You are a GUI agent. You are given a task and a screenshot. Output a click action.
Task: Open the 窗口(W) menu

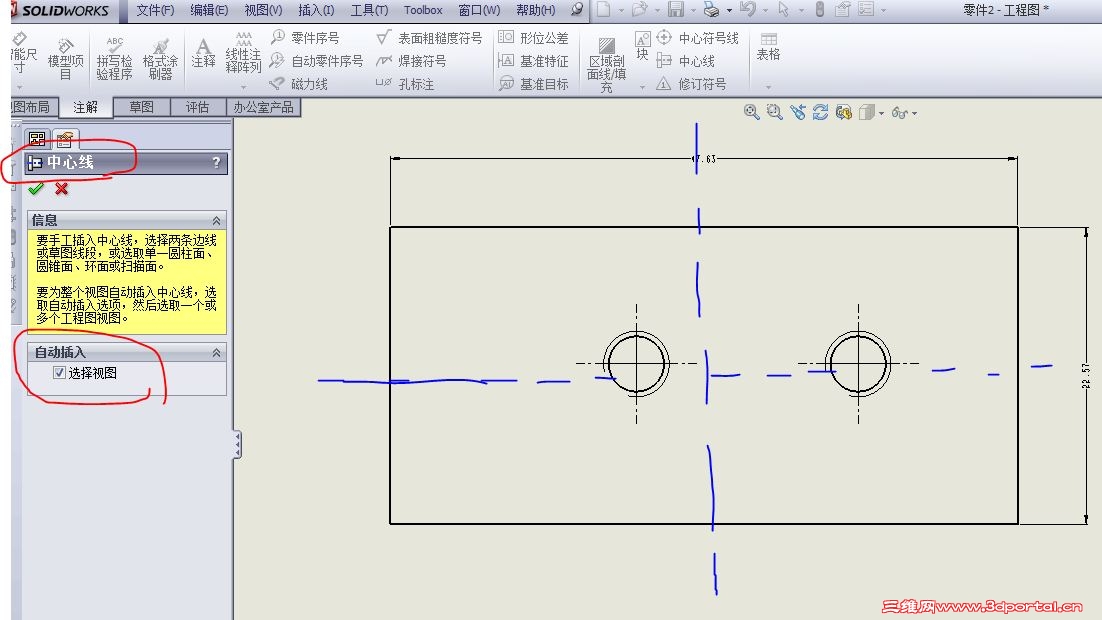pos(479,10)
